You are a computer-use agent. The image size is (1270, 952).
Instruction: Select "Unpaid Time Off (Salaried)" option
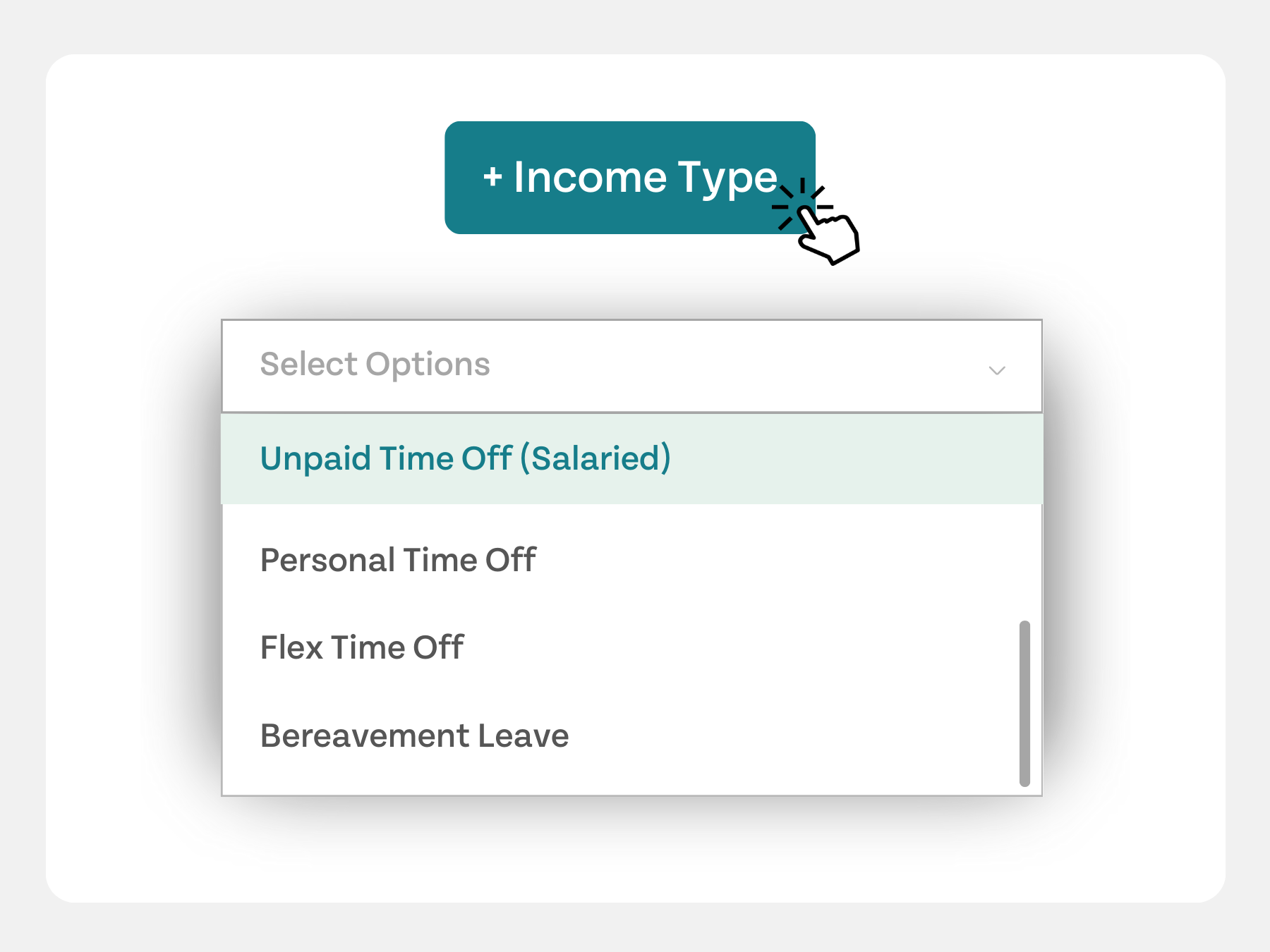tap(465, 458)
